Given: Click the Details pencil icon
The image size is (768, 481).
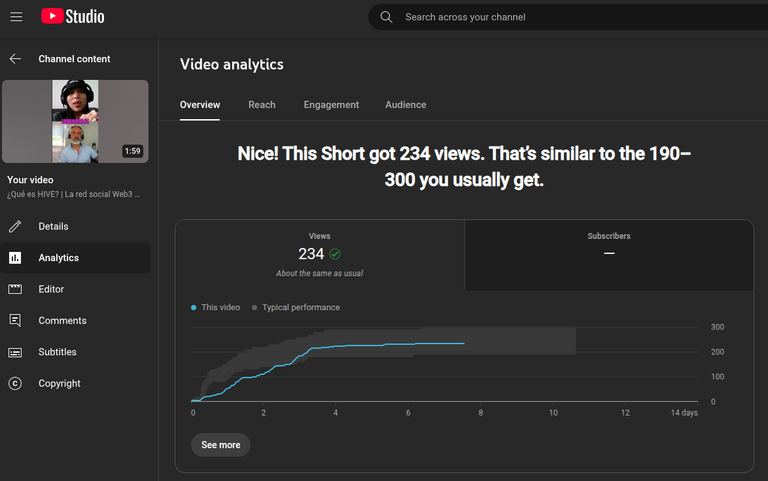Looking at the screenshot, I should click(x=15, y=226).
